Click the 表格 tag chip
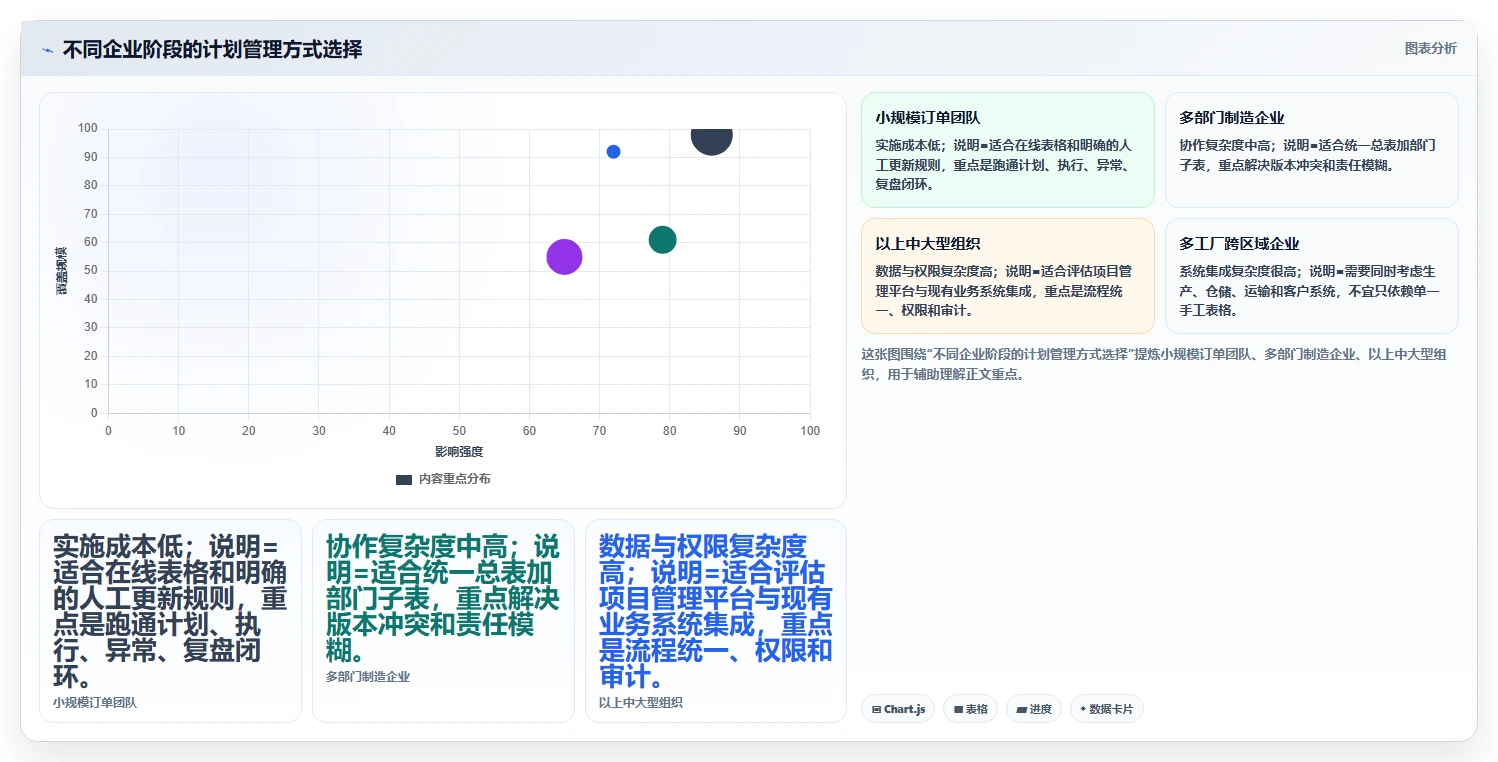The width and height of the screenshot is (1498, 762). [x=970, y=709]
